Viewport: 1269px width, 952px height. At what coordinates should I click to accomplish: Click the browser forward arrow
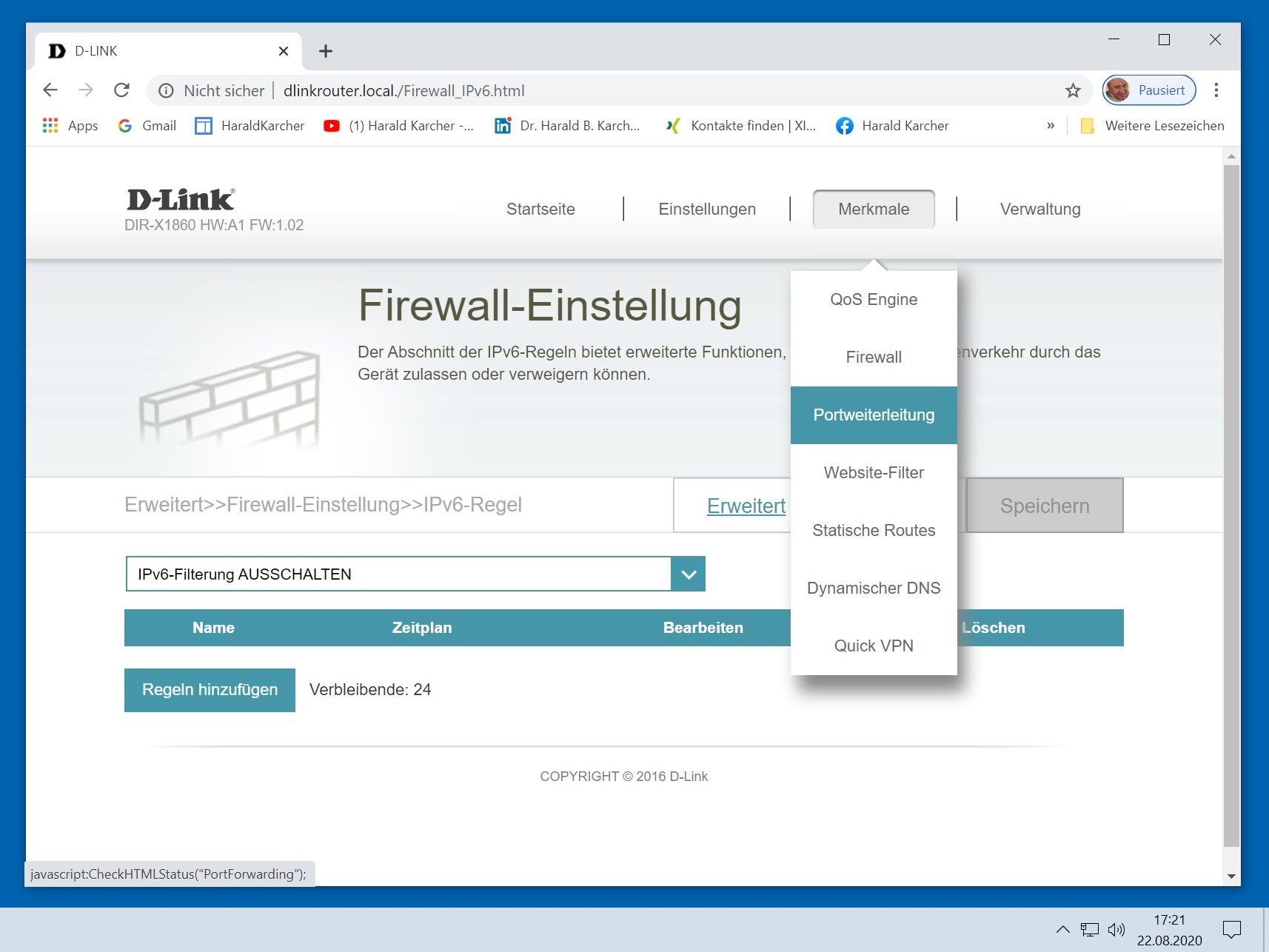[86, 90]
